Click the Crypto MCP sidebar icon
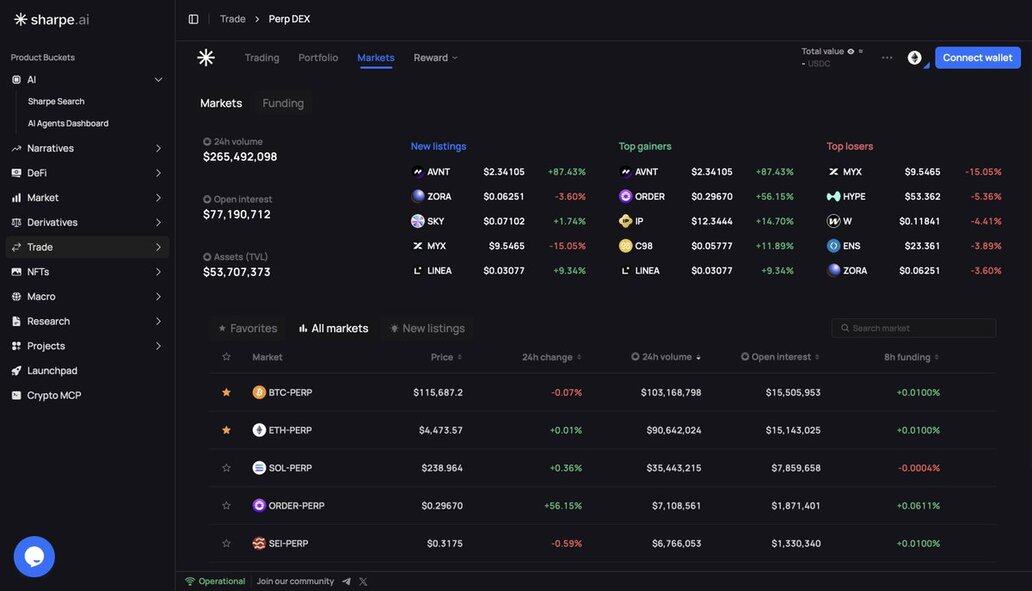Viewport: 1032px width, 591px height. (16, 396)
